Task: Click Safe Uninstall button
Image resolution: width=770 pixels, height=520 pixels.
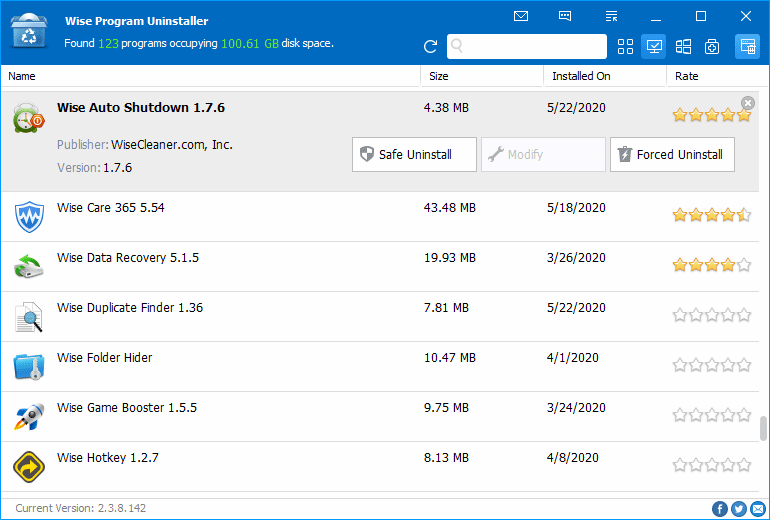Action: pyautogui.click(x=414, y=155)
